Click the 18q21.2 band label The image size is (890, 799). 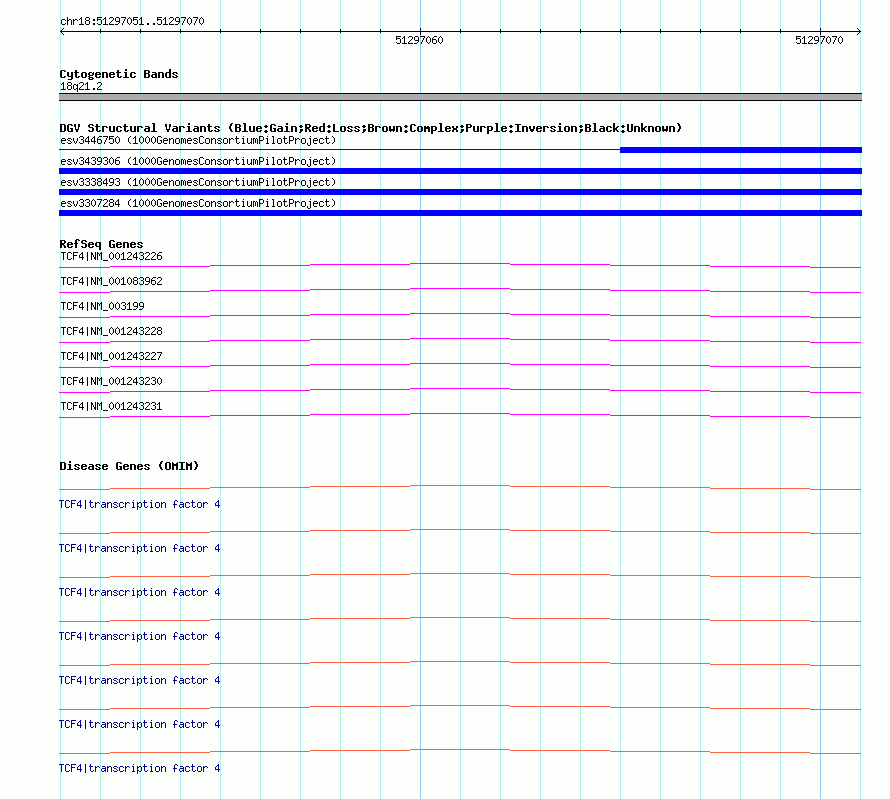(x=81, y=86)
